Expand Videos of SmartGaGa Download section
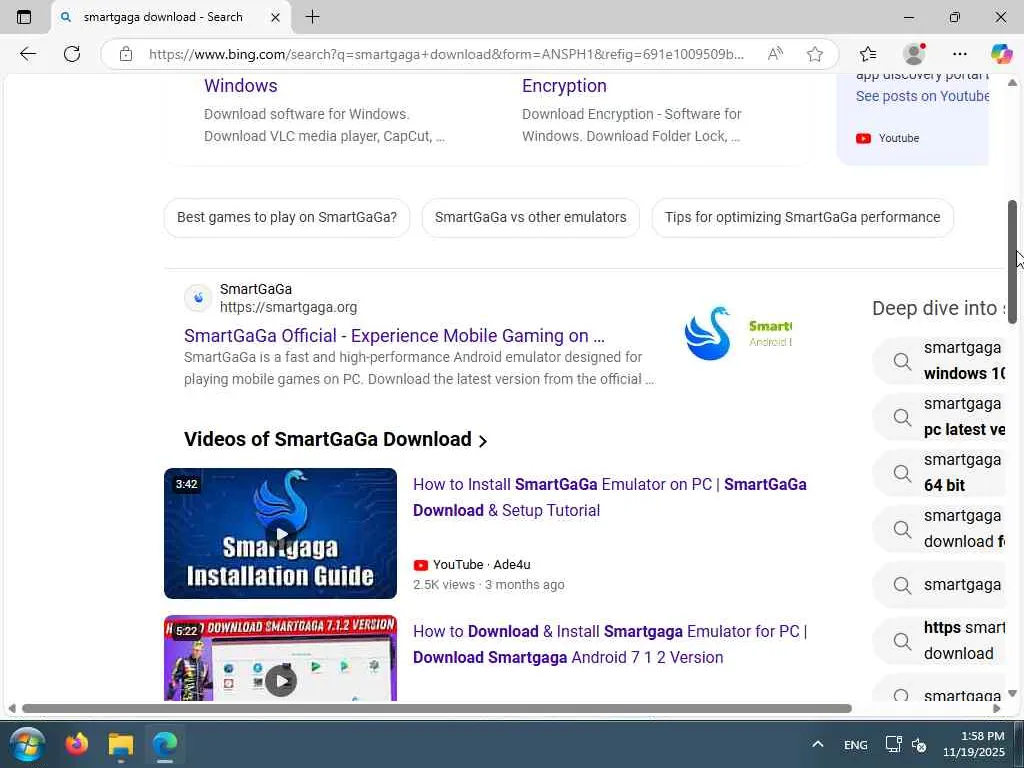 pyautogui.click(x=336, y=440)
